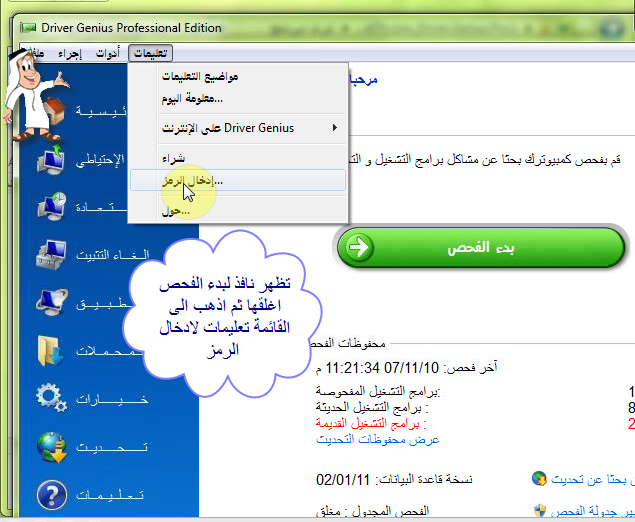Start scan with بدء الفحص button
Screen dimensions: 635x522
pos(481,247)
